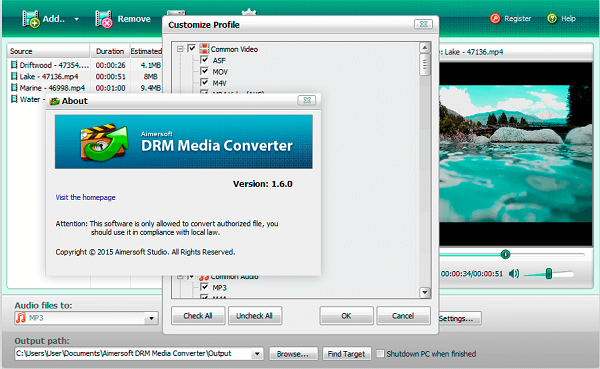This screenshot has width=600, height=369.
Task: Close the Customize Profile dialog
Action: 424,24
